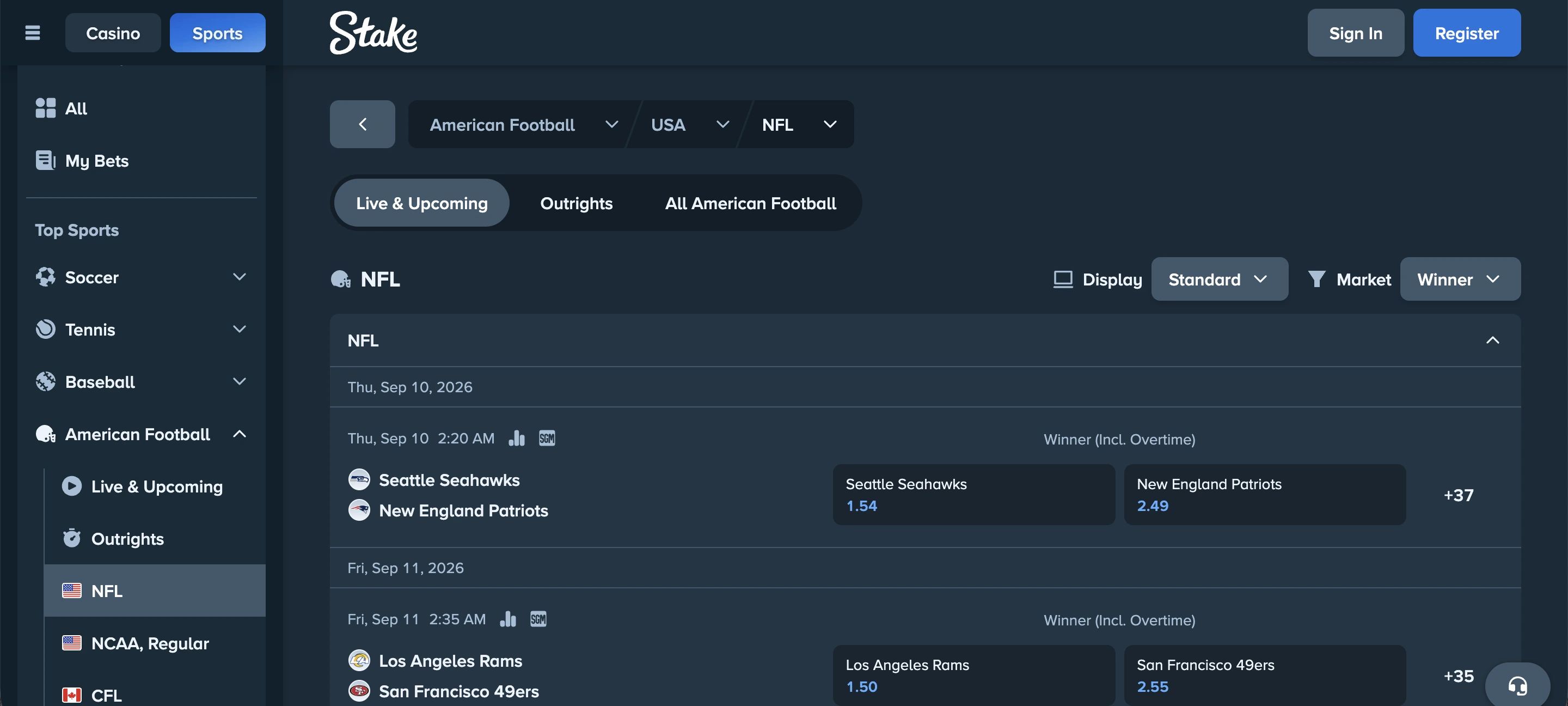Open the Winner market dropdown
This screenshot has width=1568, height=706.
1460,279
